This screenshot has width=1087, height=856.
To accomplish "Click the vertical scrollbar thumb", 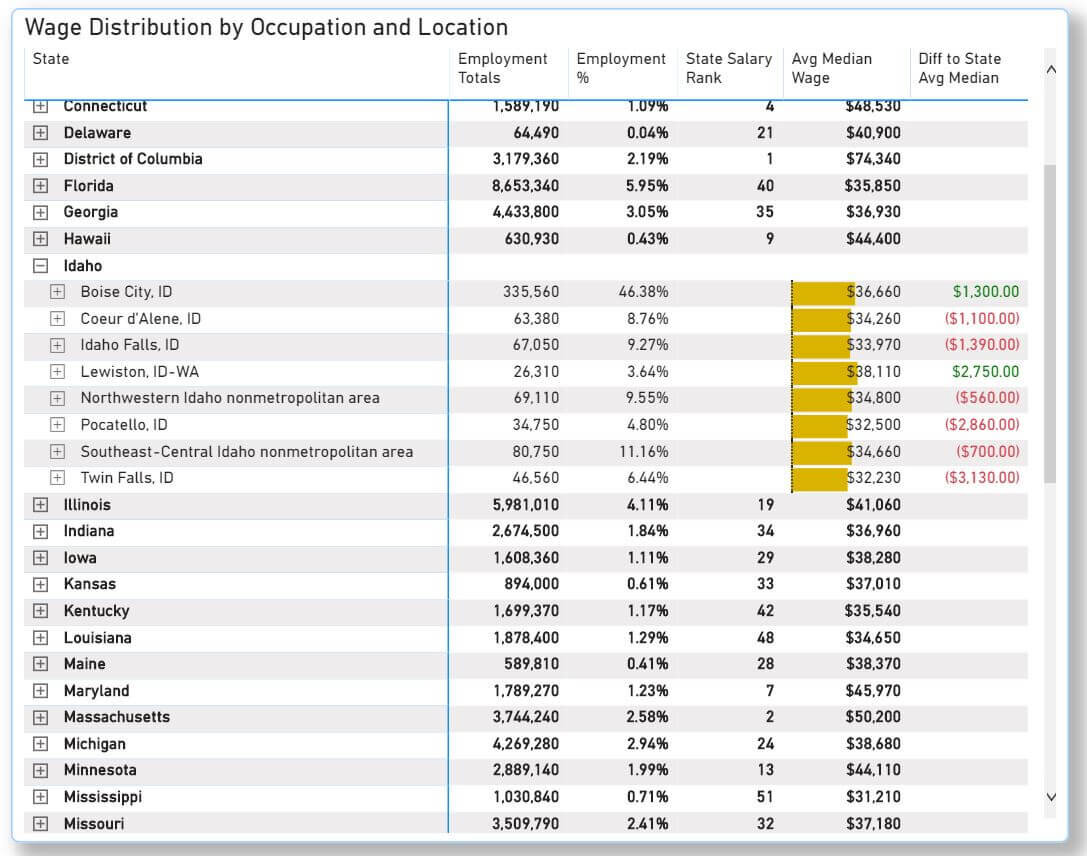I will (1050, 324).
